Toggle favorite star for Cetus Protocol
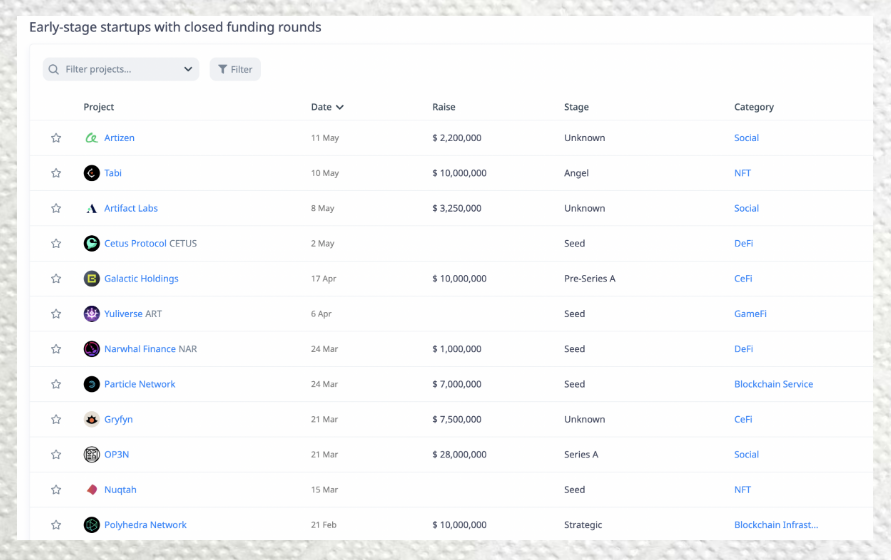 (x=56, y=243)
